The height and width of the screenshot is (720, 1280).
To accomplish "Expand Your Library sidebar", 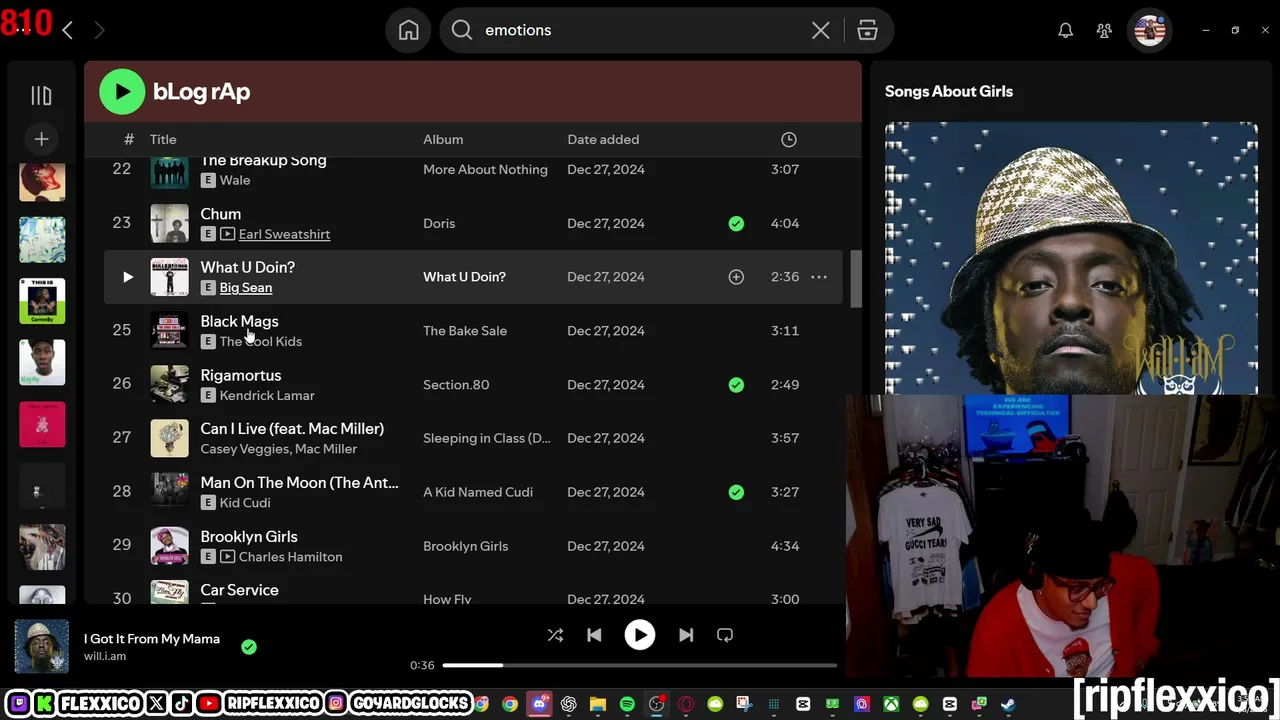I will click(41, 95).
